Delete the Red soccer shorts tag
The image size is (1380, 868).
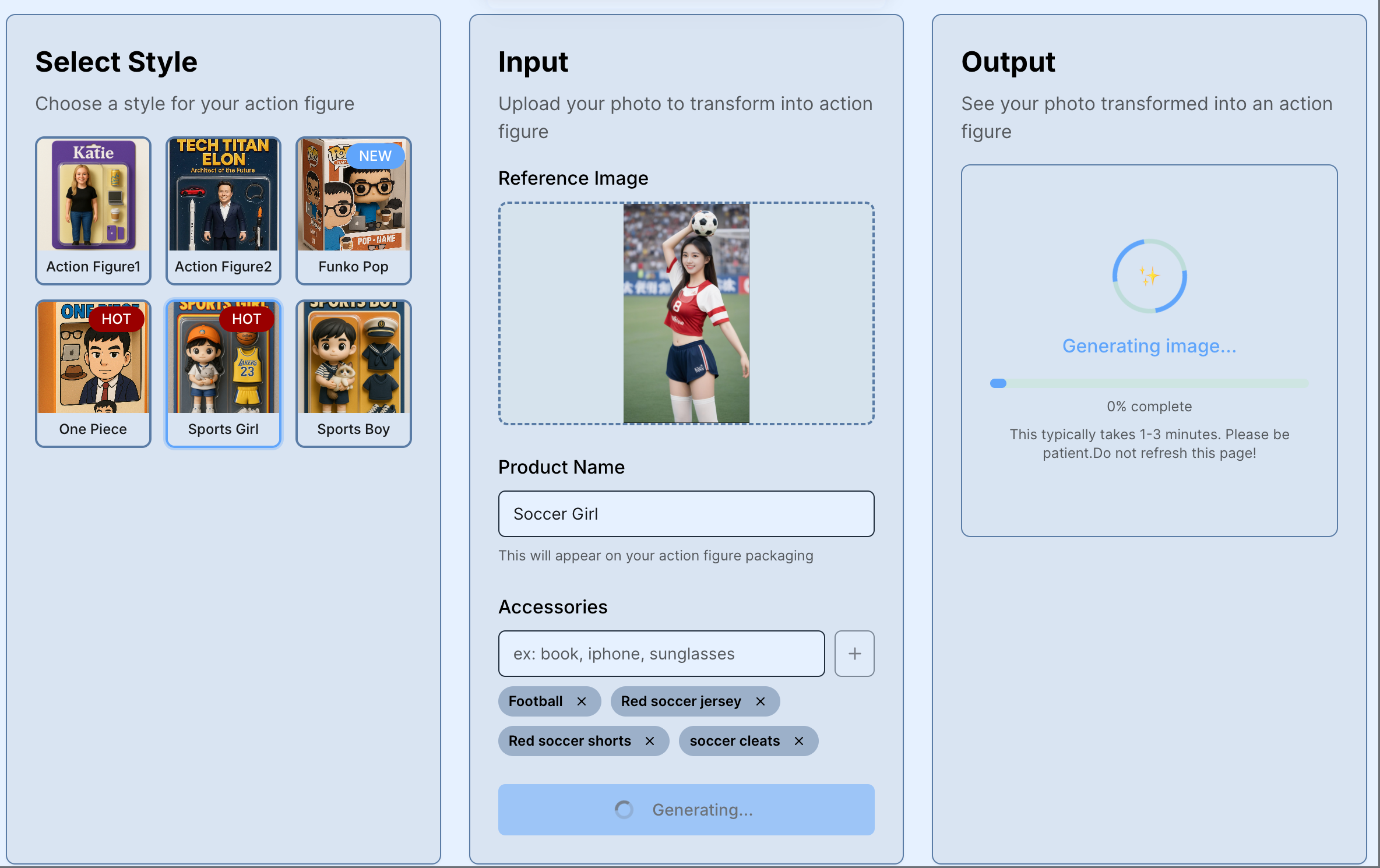[x=649, y=741]
